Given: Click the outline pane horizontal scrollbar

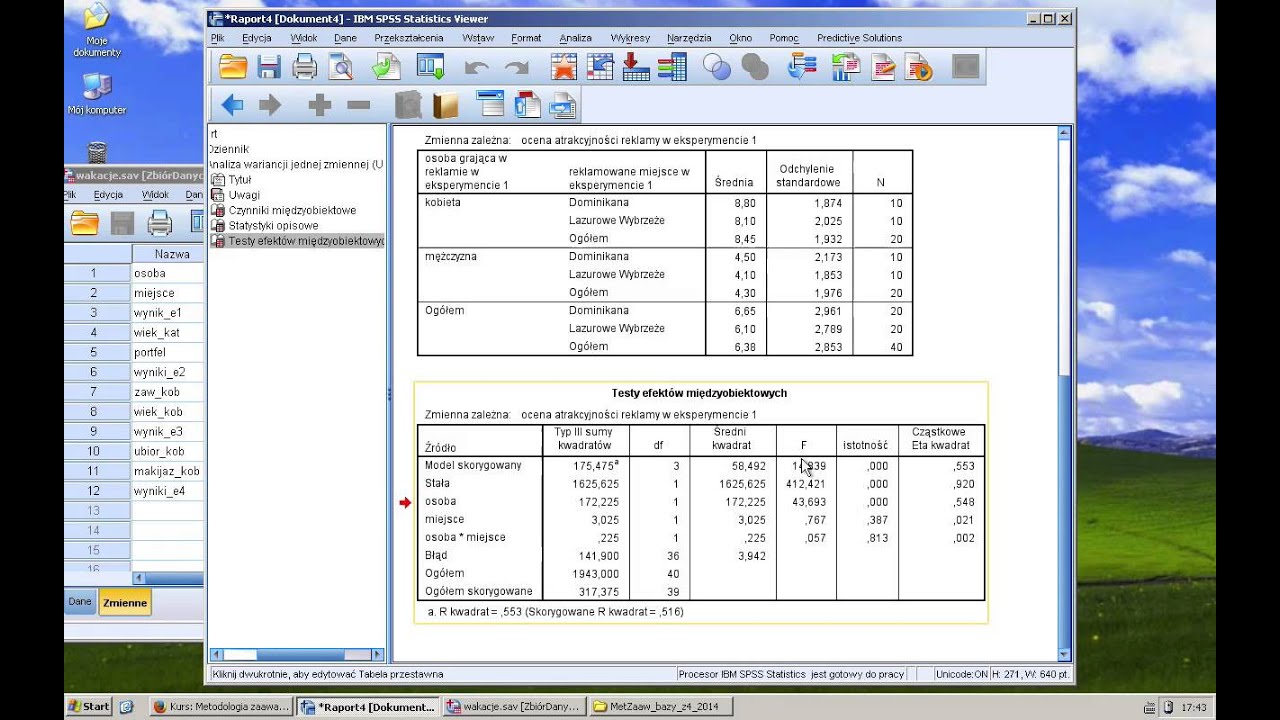Looking at the screenshot, I should pos(296,655).
